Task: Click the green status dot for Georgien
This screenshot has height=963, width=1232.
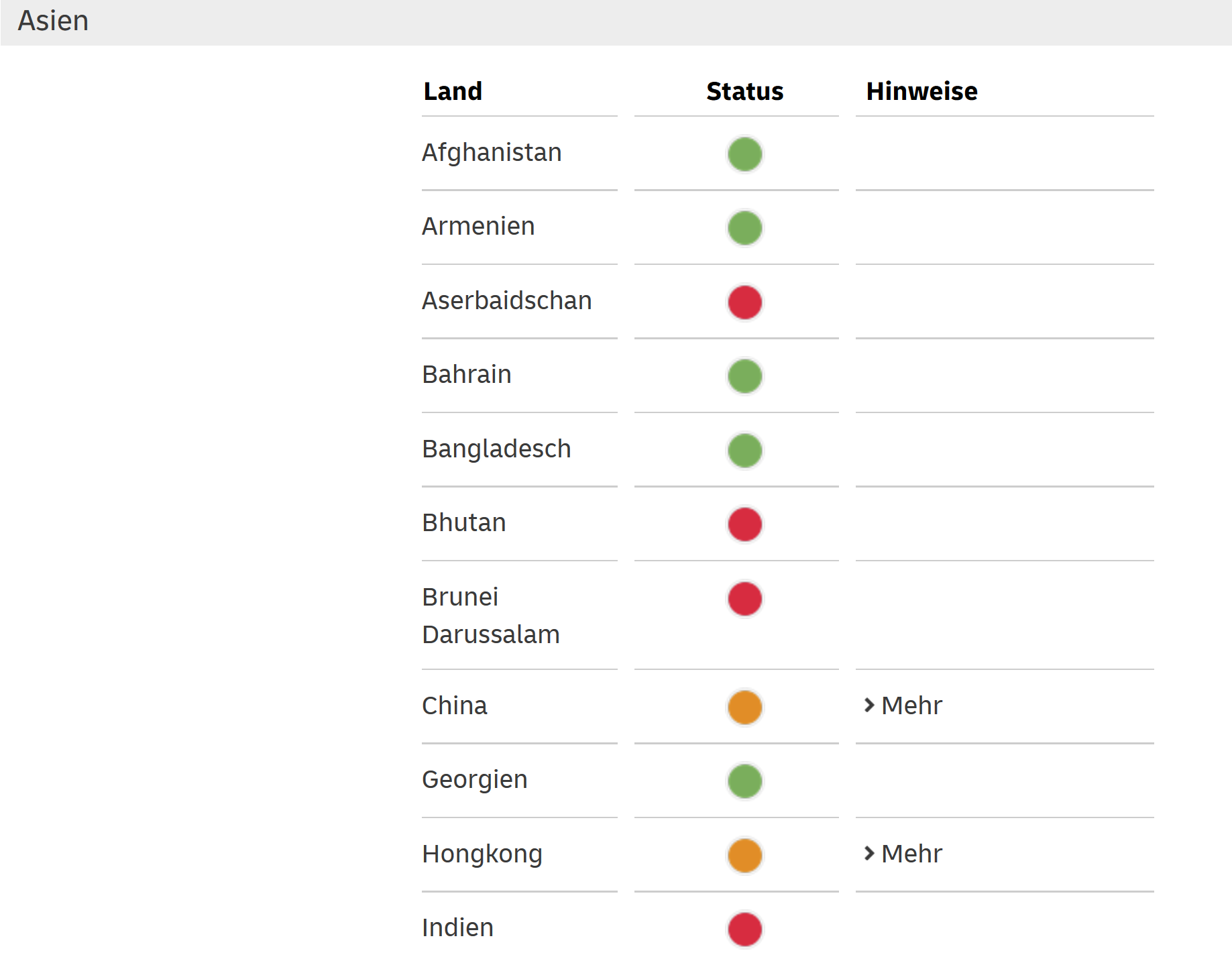Action: coord(744,781)
